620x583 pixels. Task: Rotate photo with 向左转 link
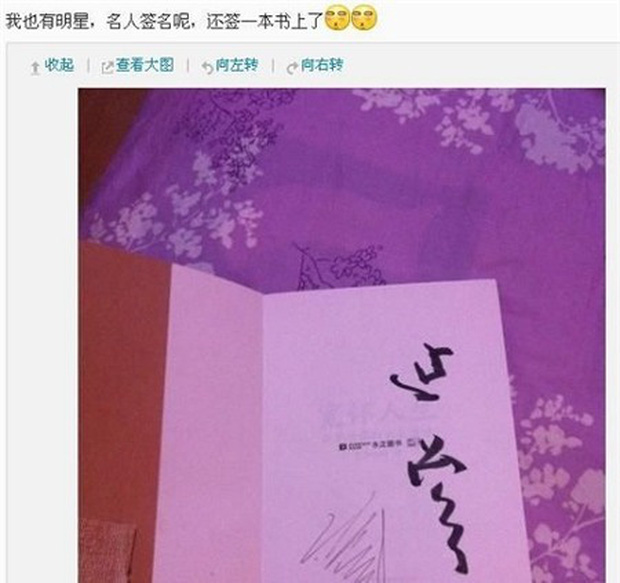tap(237, 65)
